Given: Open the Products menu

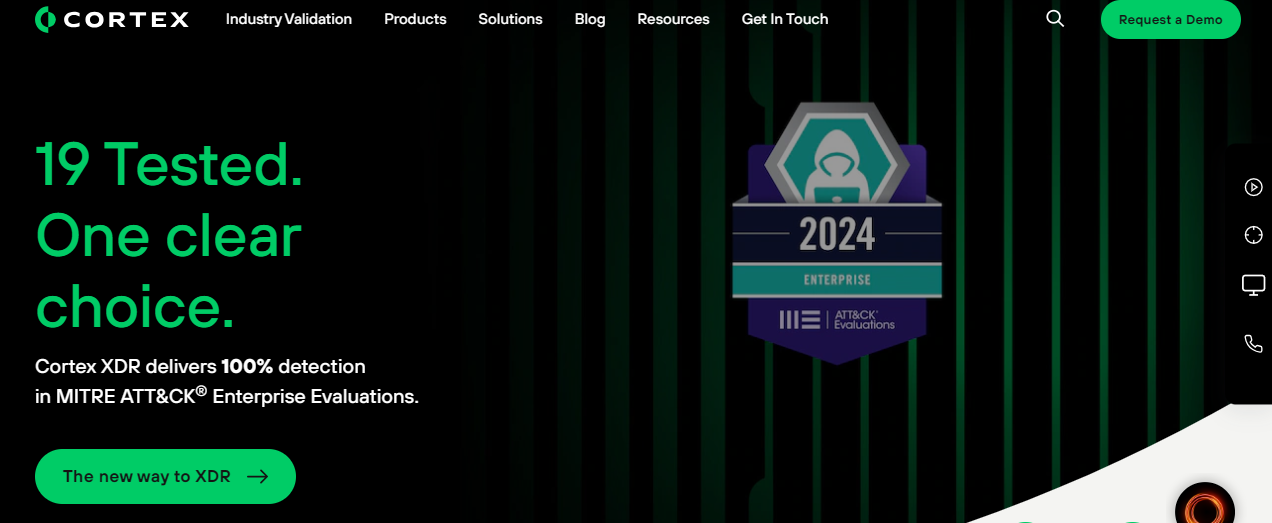Looking at the screenshot, I should (415, 19).
